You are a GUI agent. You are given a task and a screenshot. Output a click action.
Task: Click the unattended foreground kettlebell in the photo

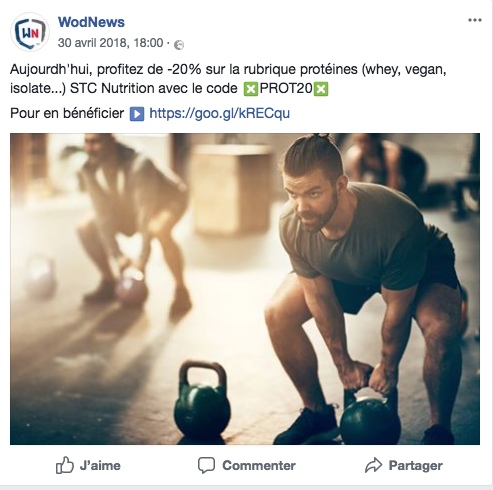click(202, 402)
